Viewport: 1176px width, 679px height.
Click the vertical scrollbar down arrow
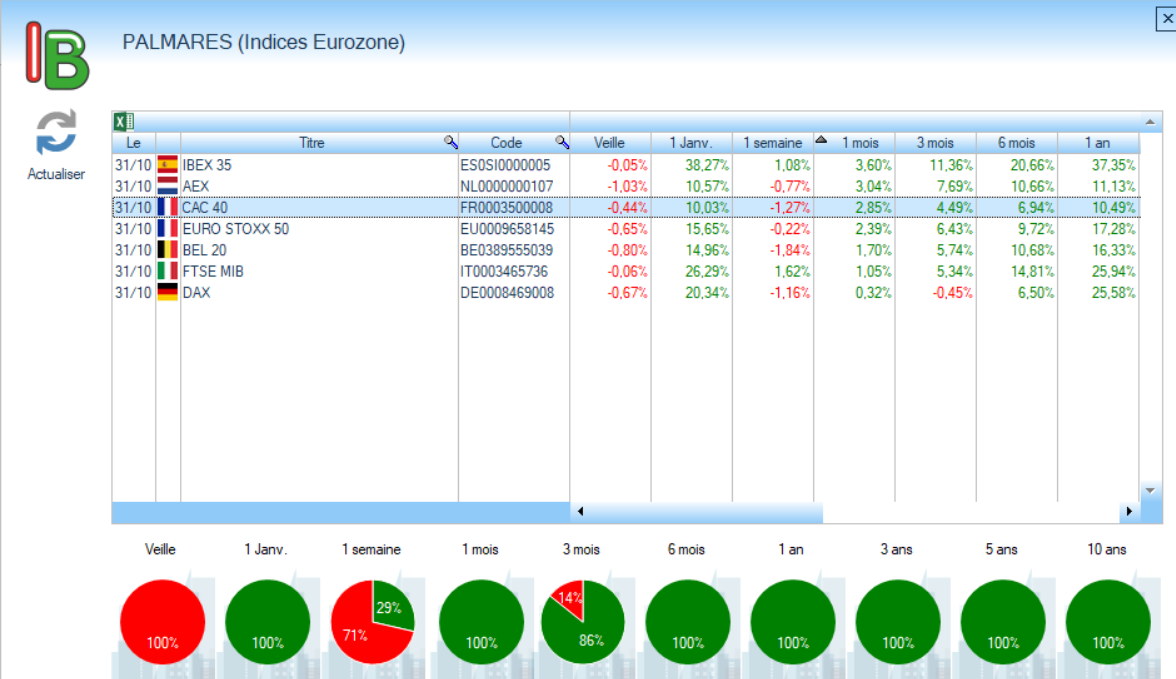1151,490
